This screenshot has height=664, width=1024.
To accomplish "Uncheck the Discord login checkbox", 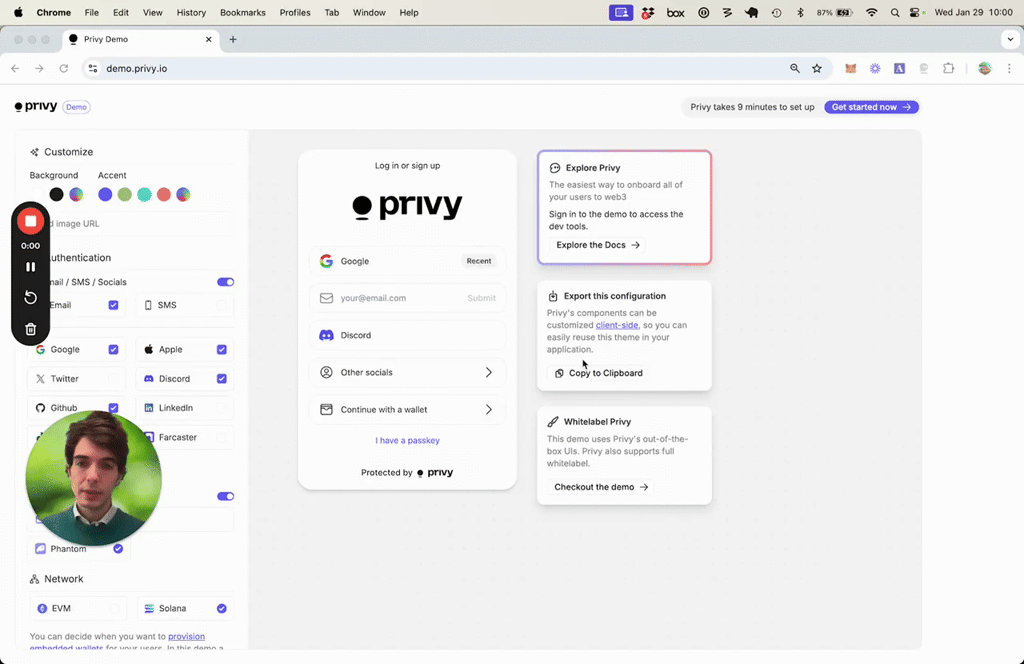I will tap(222, 379).
